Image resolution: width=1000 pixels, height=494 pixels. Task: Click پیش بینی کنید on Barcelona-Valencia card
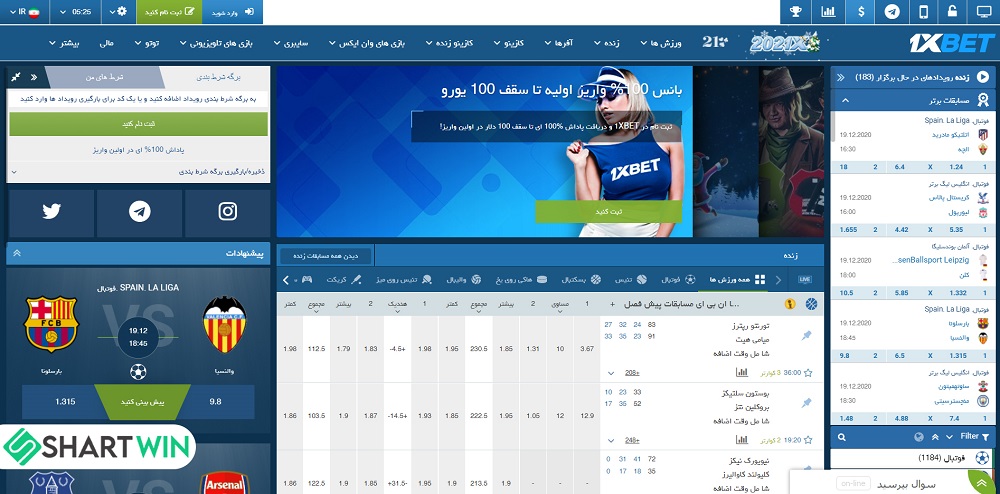142,402
